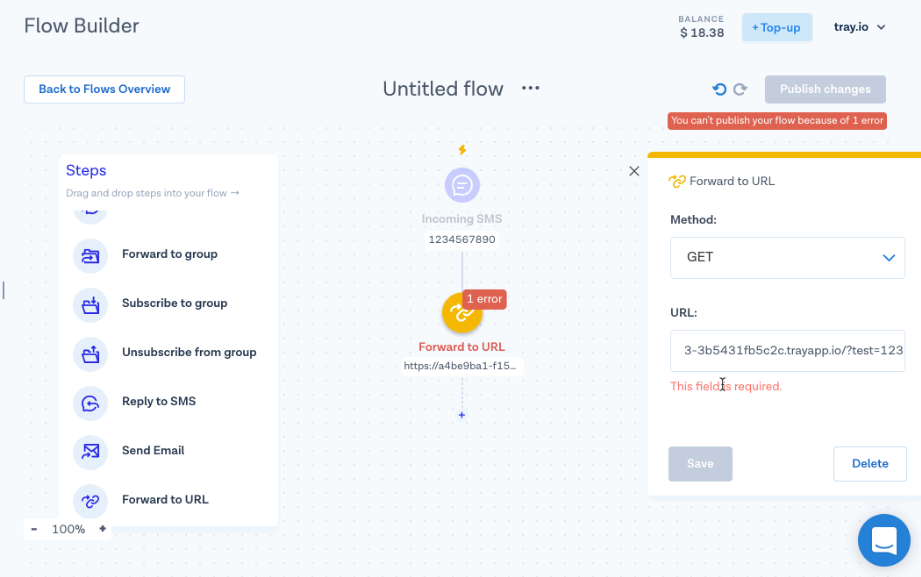The width and height of the screenshot is (921, 577).
Task: Click the redo arrow icon
Action: pyautogui.click(x=739, y=89)
